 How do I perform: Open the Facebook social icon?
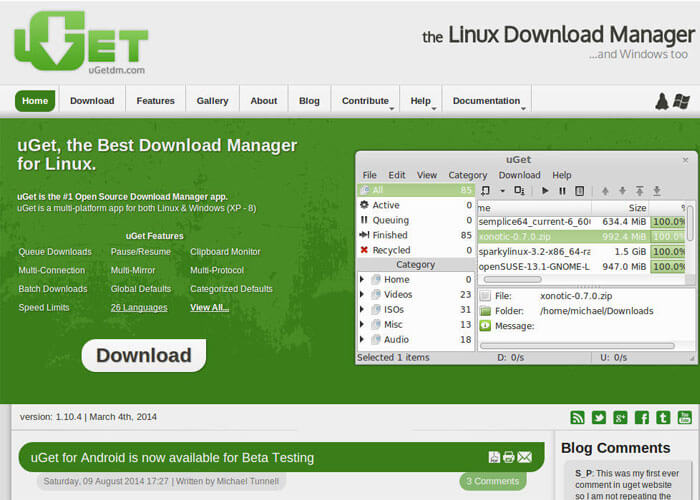pyautogui.click(x=642, y=417)
